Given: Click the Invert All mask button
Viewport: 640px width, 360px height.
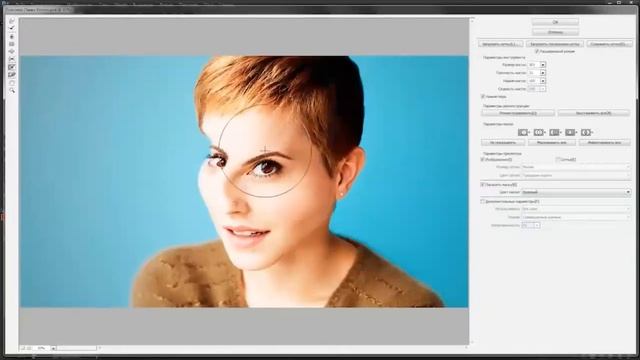Looking at the screenshot, I should coord(605,142).
